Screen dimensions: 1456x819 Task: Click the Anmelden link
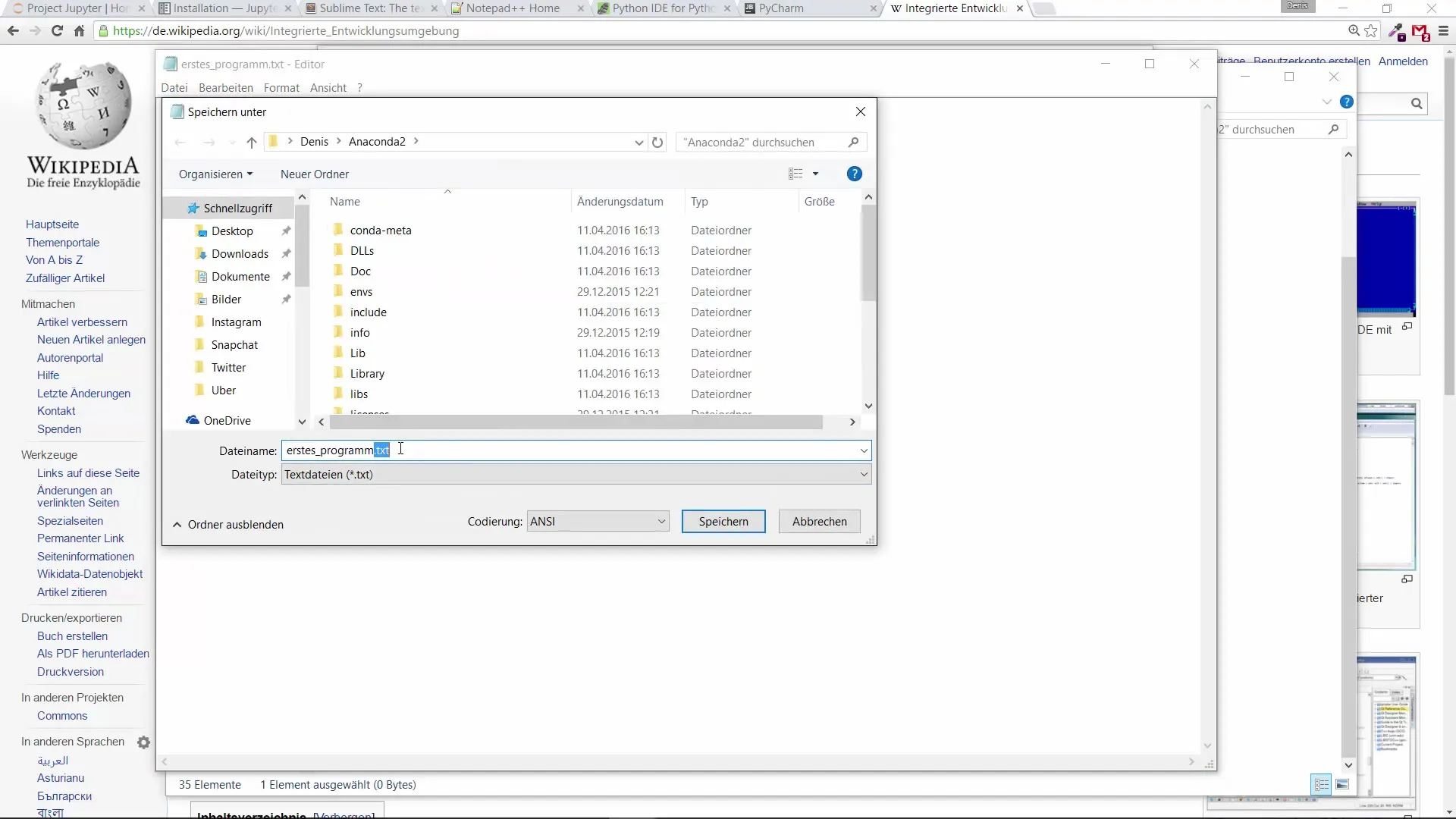tap(1403, 61)
